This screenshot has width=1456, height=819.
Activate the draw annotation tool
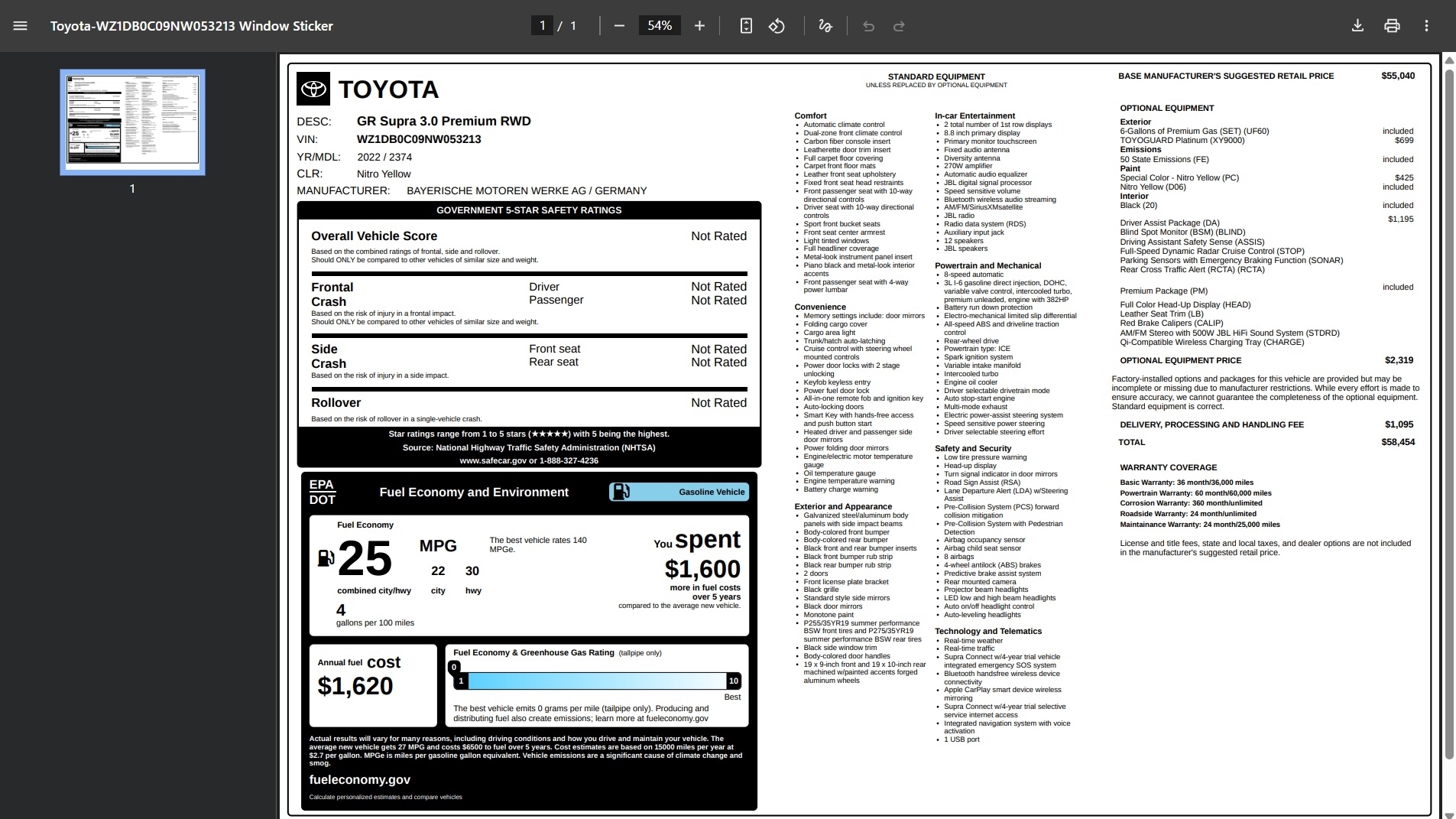tap(825, 26)
